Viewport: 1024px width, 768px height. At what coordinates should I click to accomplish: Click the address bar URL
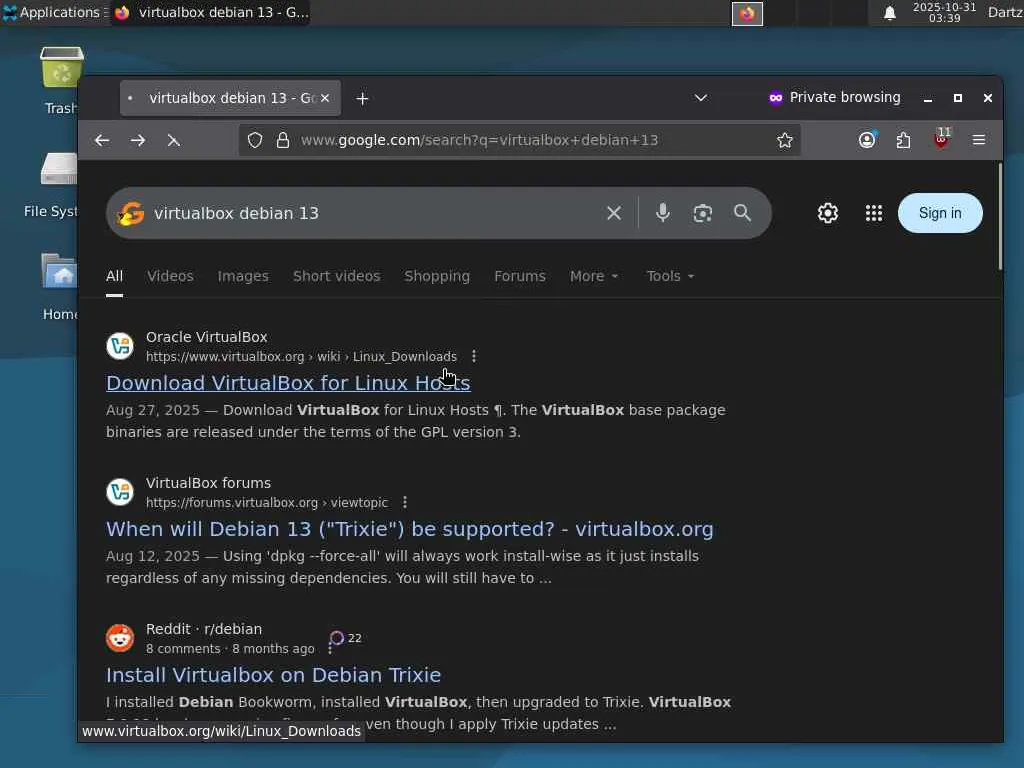click(x=479, y=140)
